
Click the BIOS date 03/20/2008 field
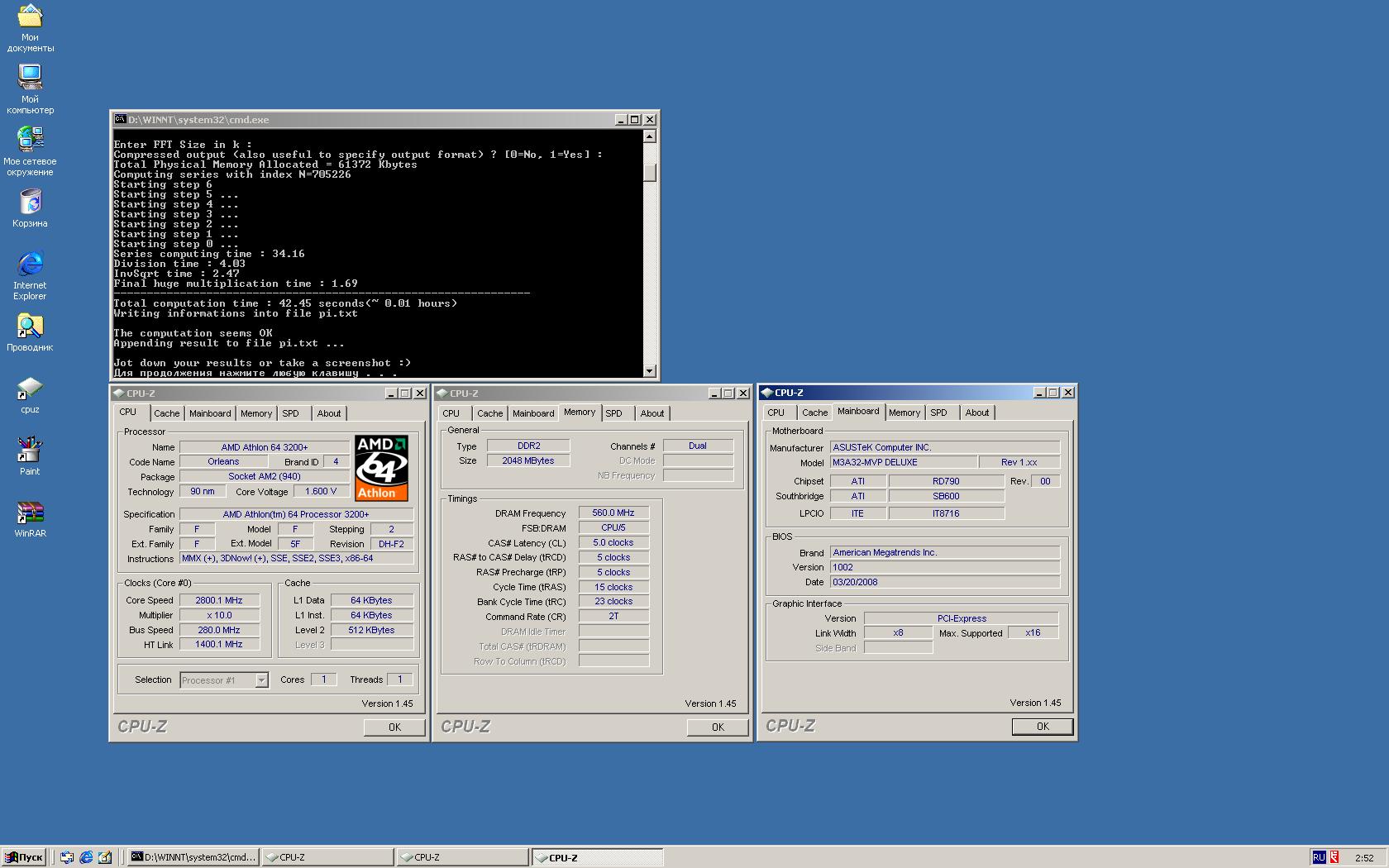(x=945, y=582)
